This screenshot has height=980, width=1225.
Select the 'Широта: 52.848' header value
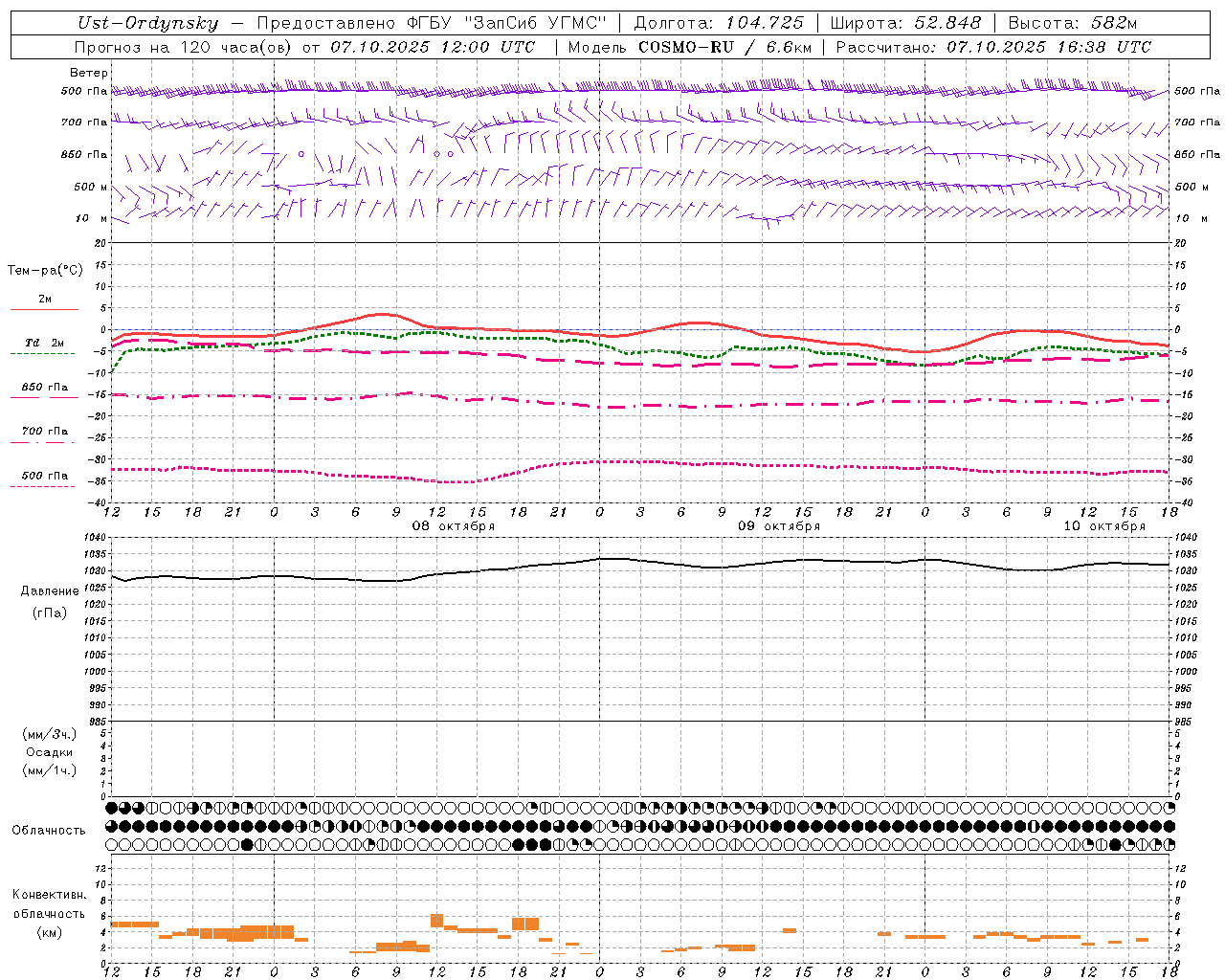tap(905, 23)
